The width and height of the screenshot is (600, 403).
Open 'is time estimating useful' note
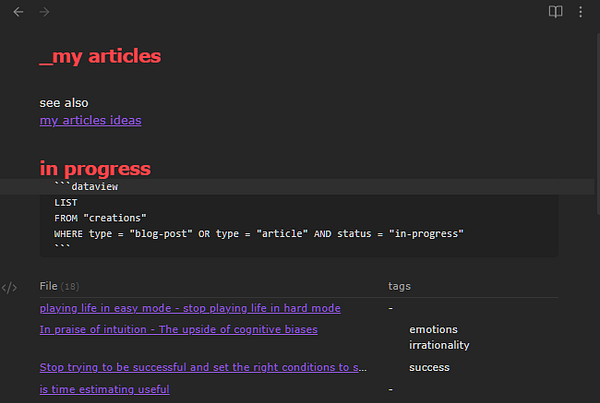click(x=104, y=389)
